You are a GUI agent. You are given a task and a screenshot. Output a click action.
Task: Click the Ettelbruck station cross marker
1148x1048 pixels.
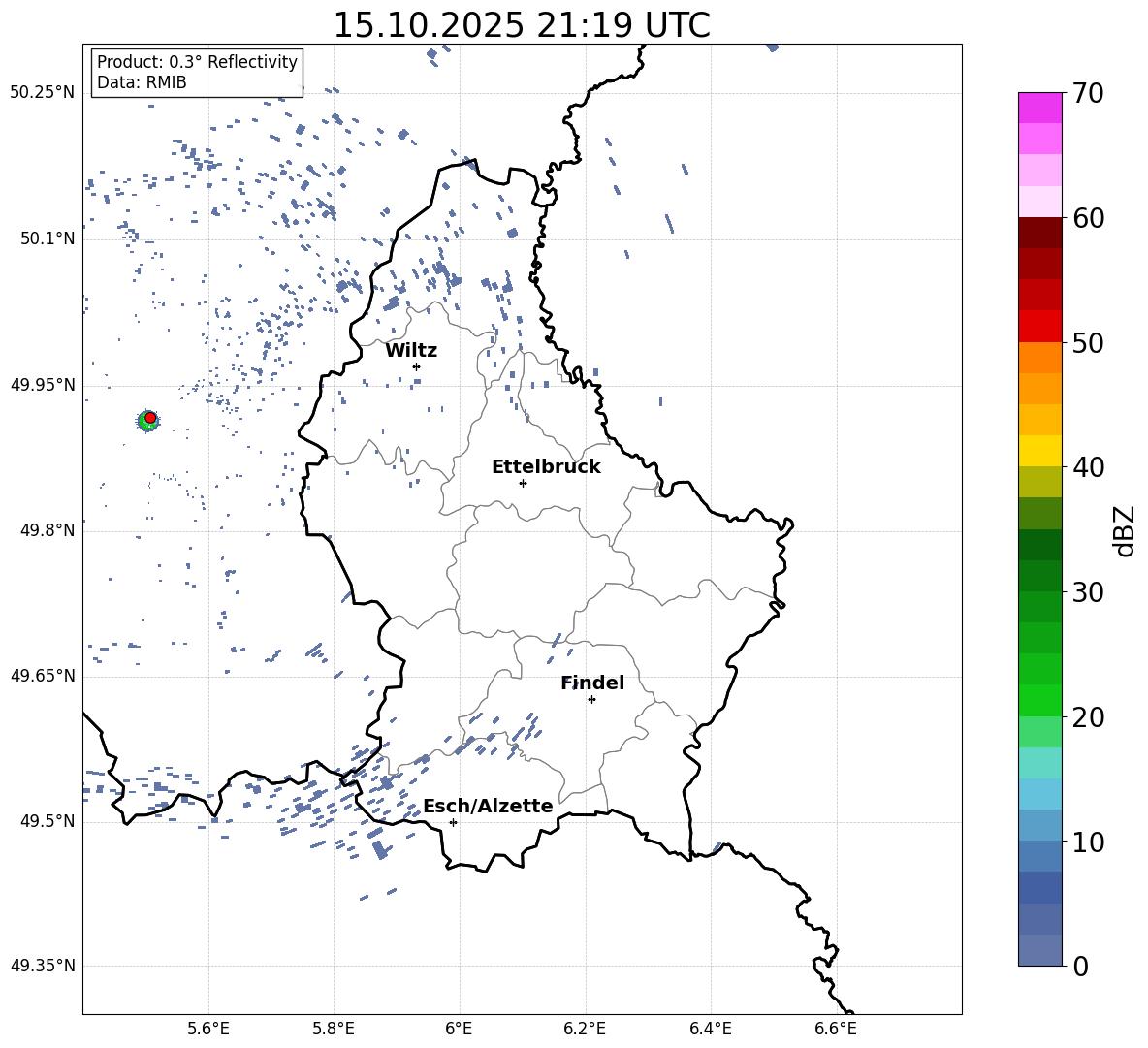523,483
